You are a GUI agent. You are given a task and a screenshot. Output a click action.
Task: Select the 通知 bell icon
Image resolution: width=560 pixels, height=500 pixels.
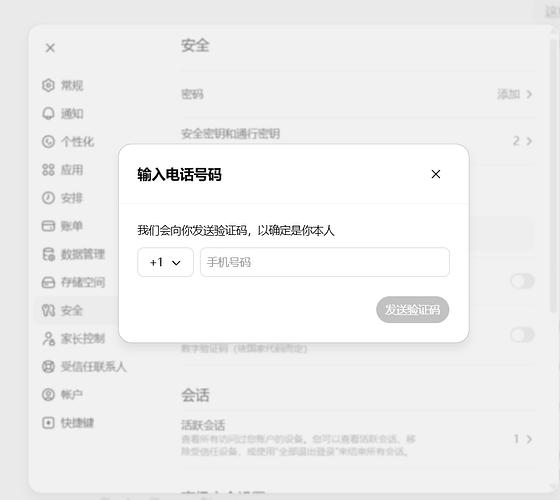click(48, 114)
